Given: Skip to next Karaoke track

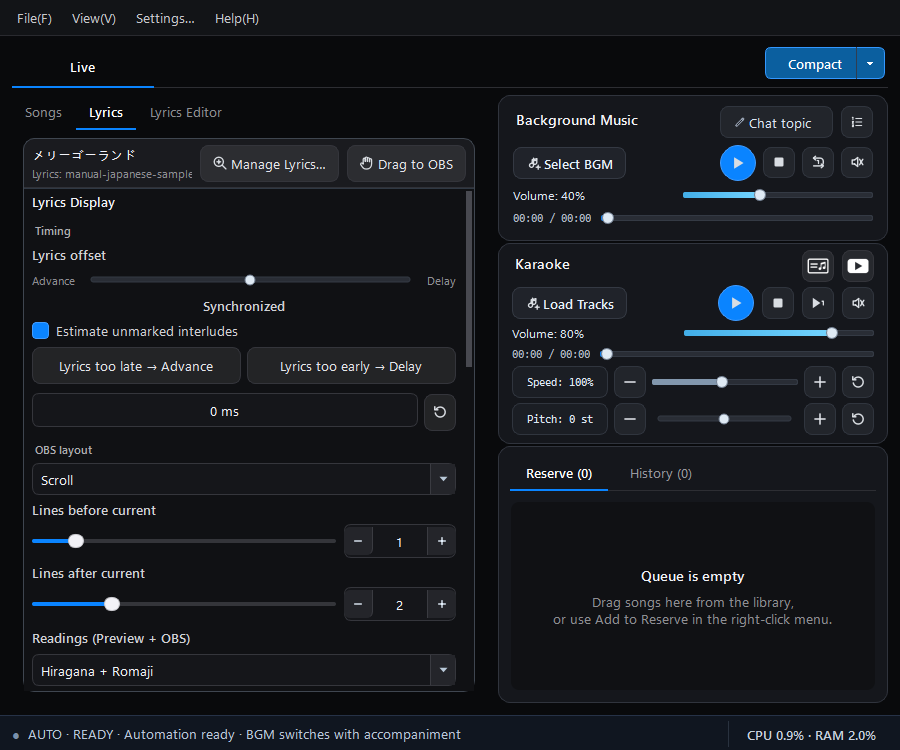Looking at the screenshot, I should 818,303.
